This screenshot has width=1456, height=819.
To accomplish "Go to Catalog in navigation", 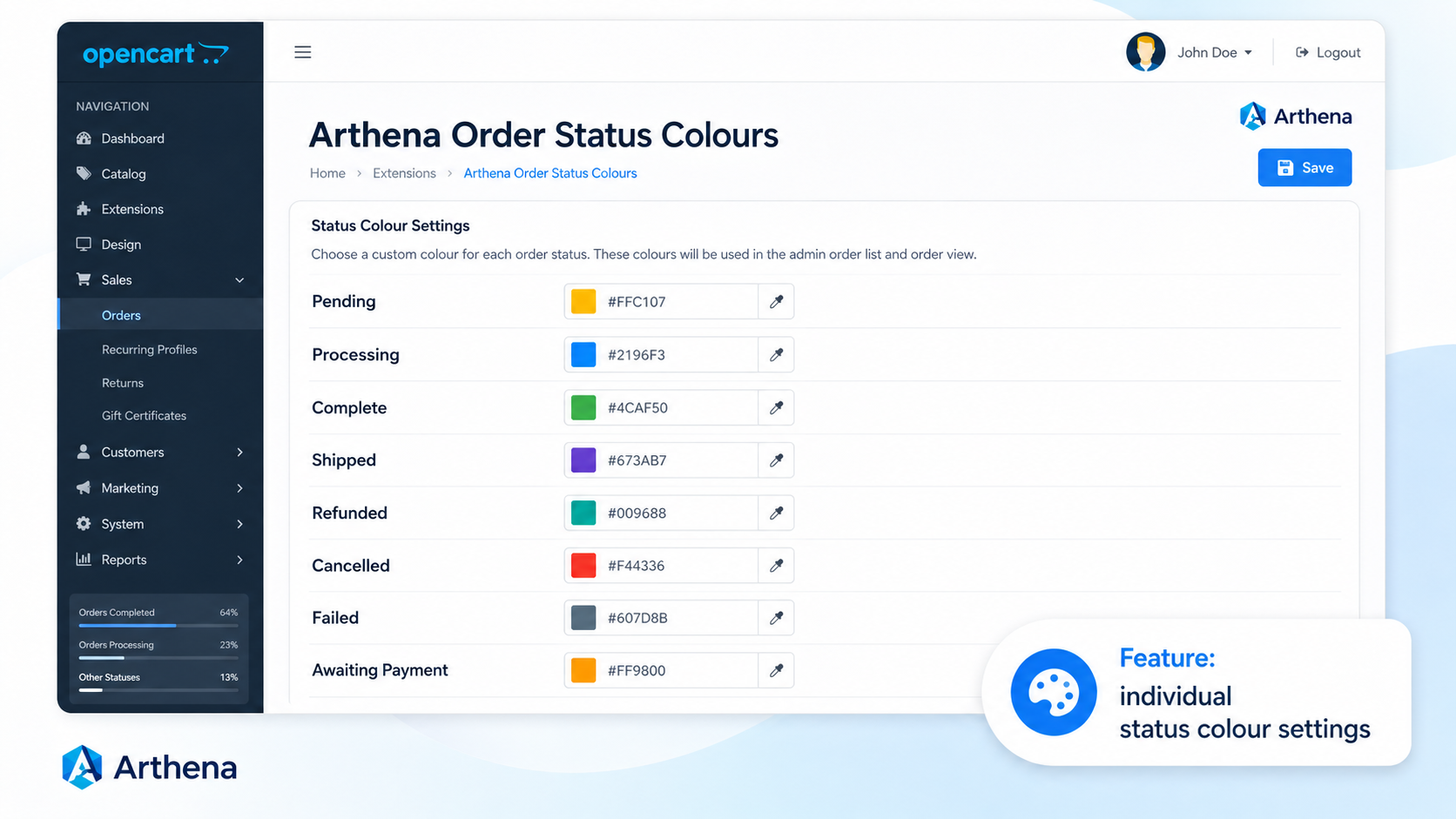I will click(x=124, y=174).
